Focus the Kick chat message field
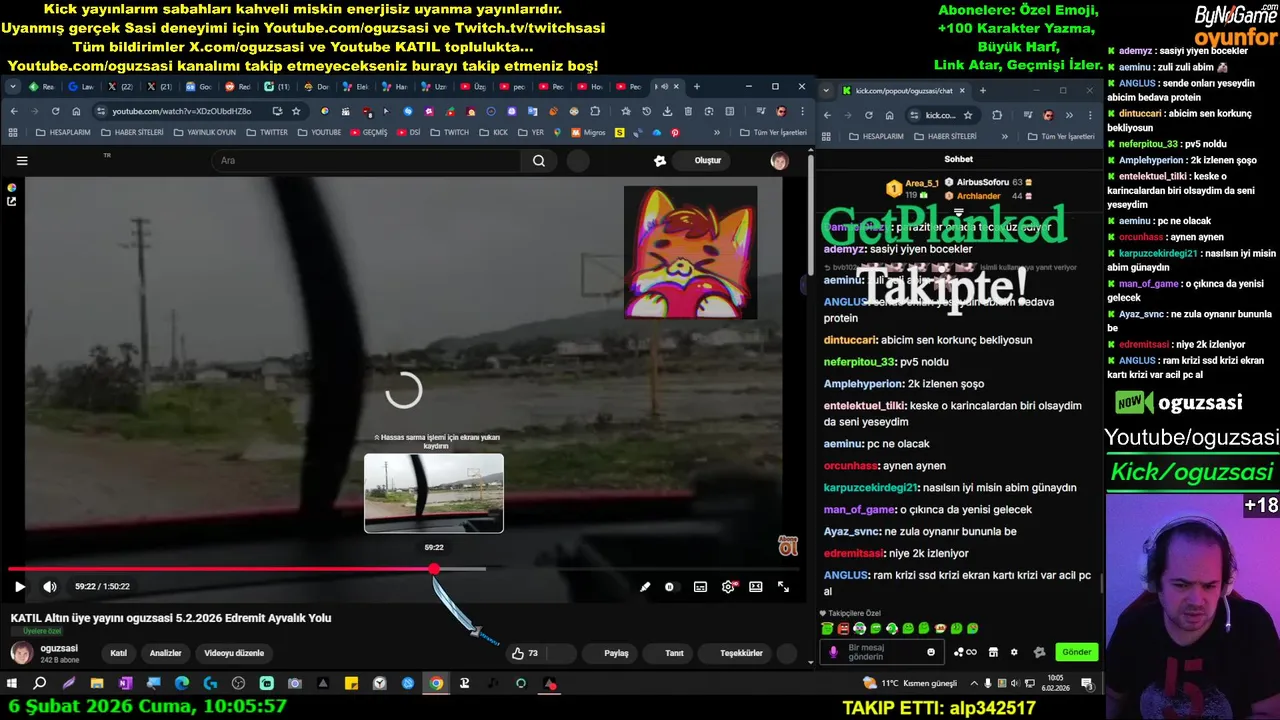 [880, 652]
